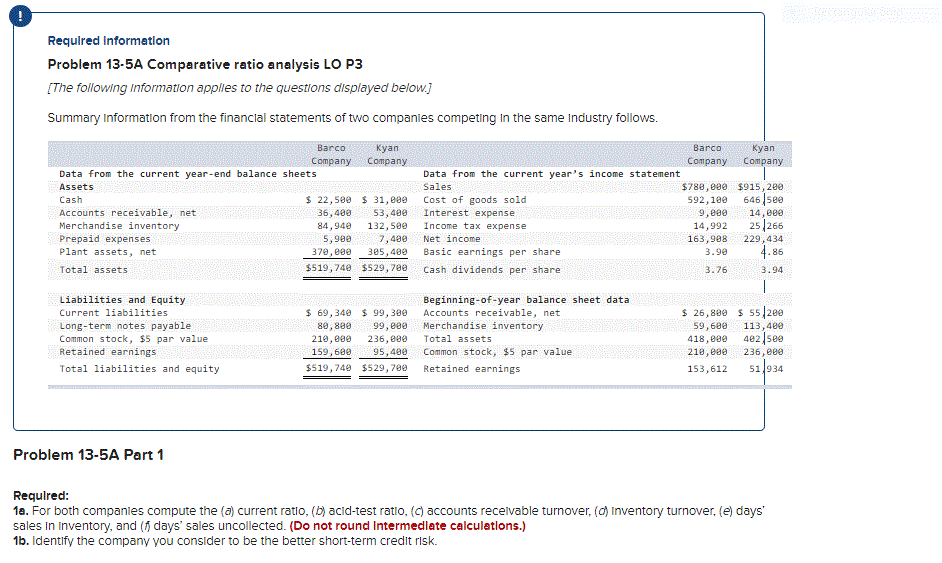Click the 'Income tax expense' label
The height and width of the screenshot is (563, 942).
click(x=475, y=226)
